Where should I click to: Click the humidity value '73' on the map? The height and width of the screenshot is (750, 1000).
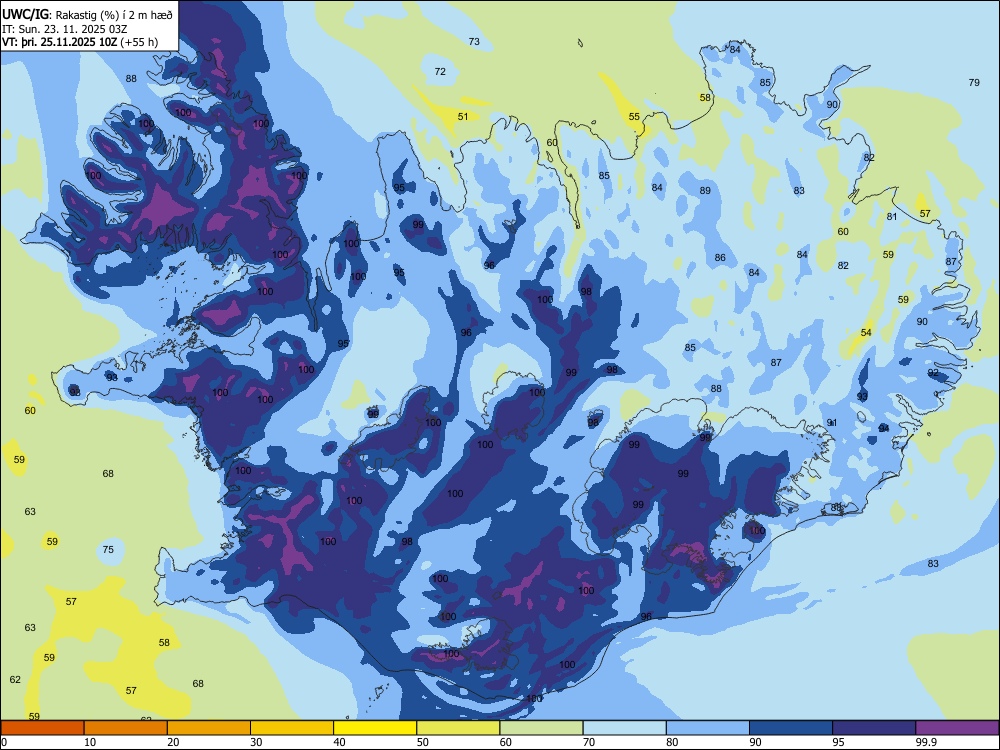pyautogui.click(x=474, y=41)
